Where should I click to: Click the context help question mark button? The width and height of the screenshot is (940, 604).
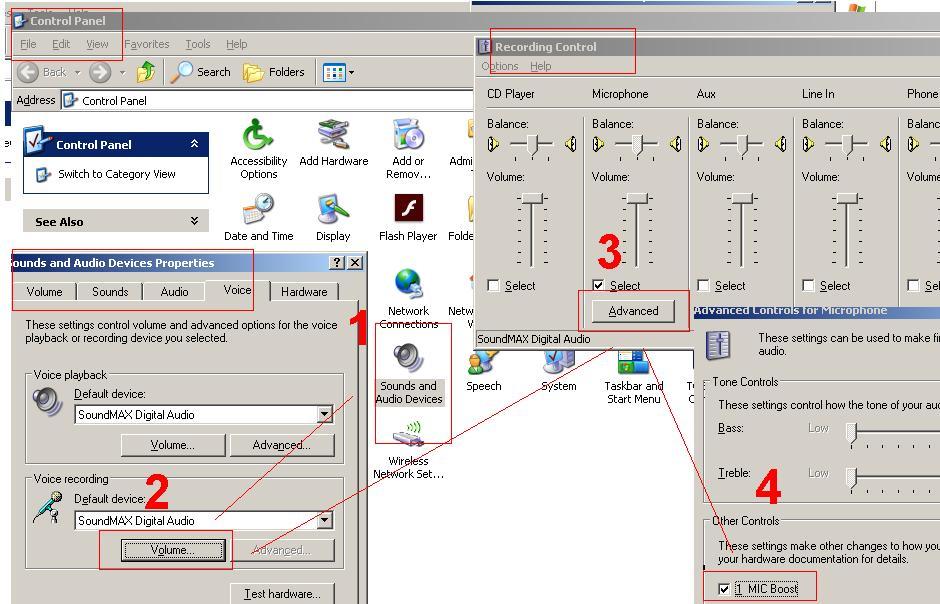pos(336,262)
